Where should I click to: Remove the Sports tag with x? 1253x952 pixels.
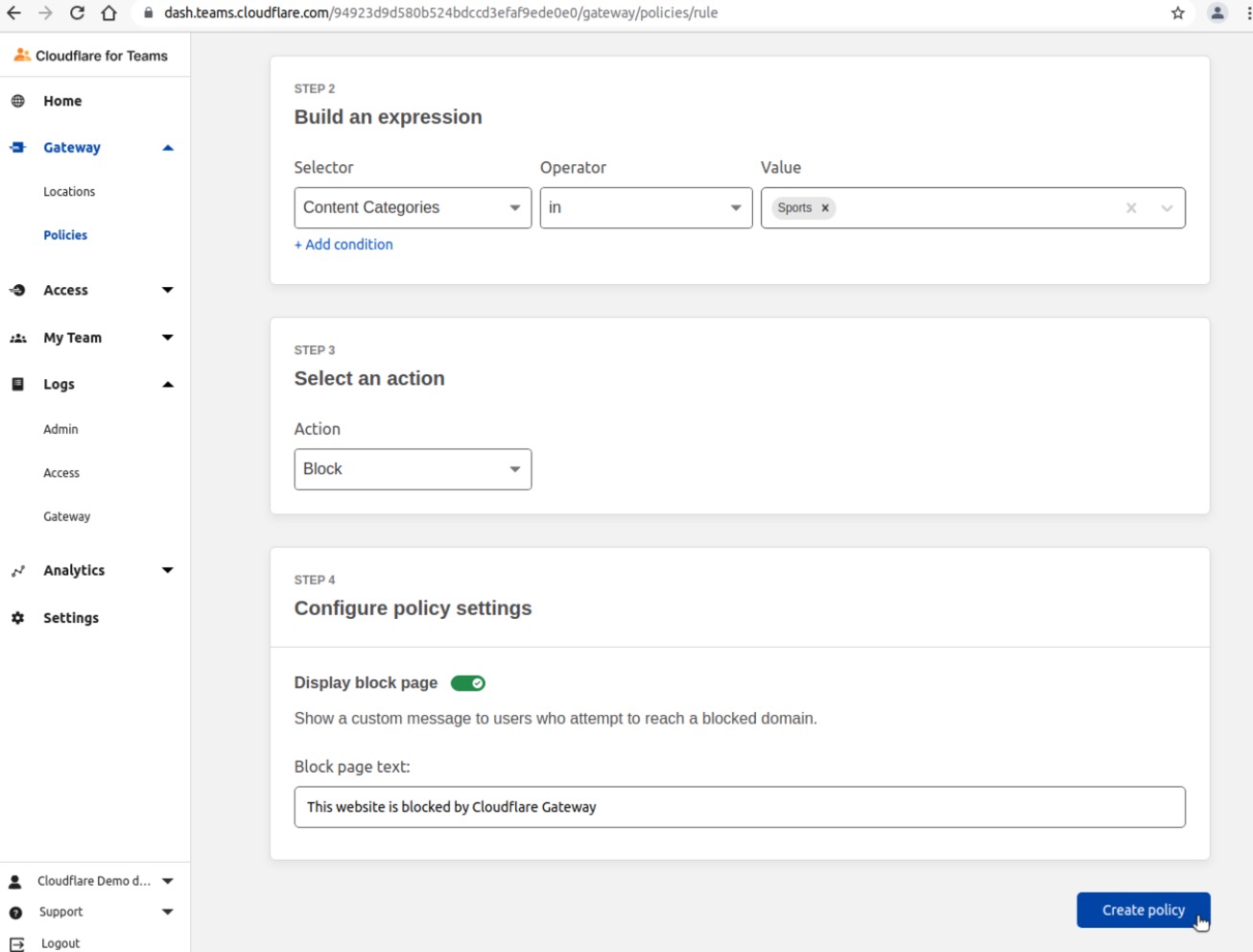point(825,207)
